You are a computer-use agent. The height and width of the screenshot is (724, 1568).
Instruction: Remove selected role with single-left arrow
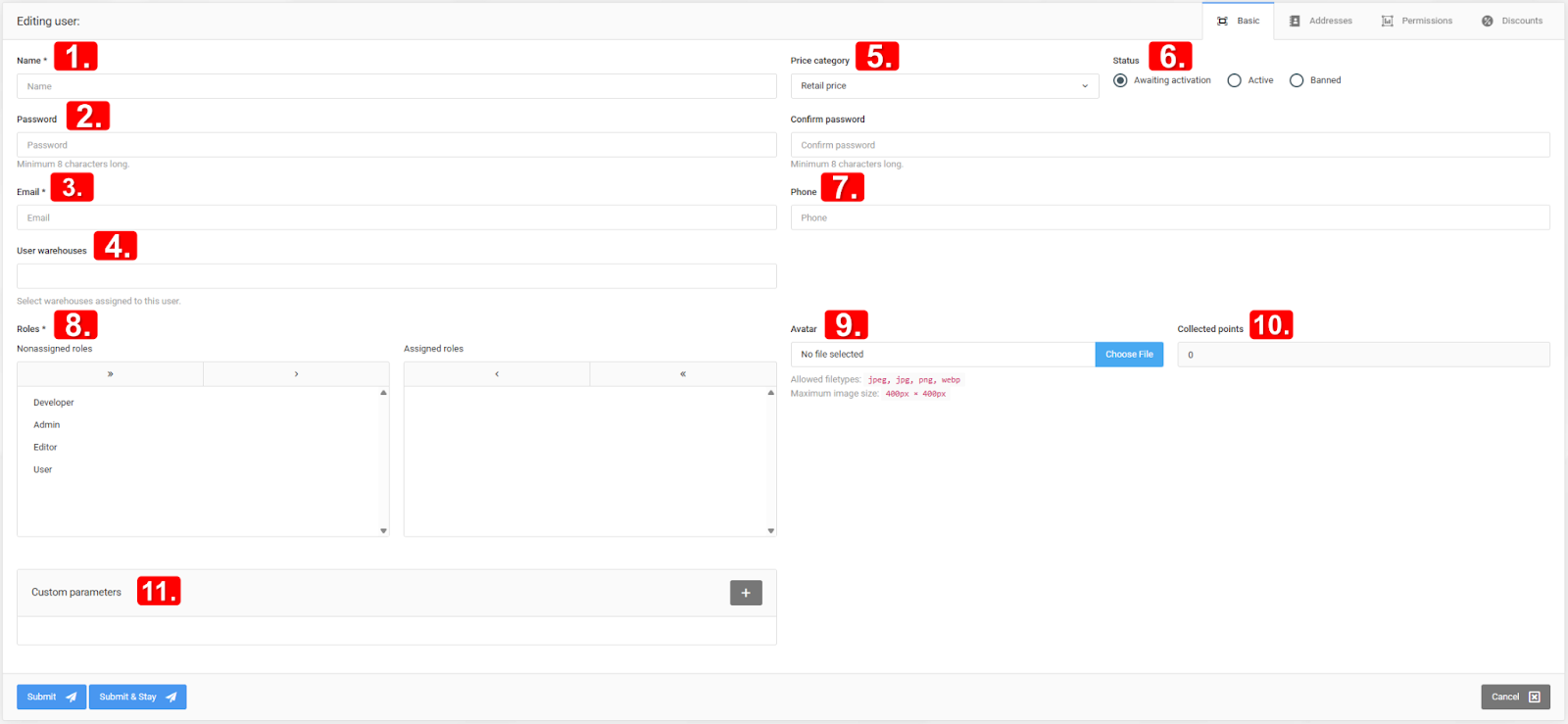coord(497,374)
